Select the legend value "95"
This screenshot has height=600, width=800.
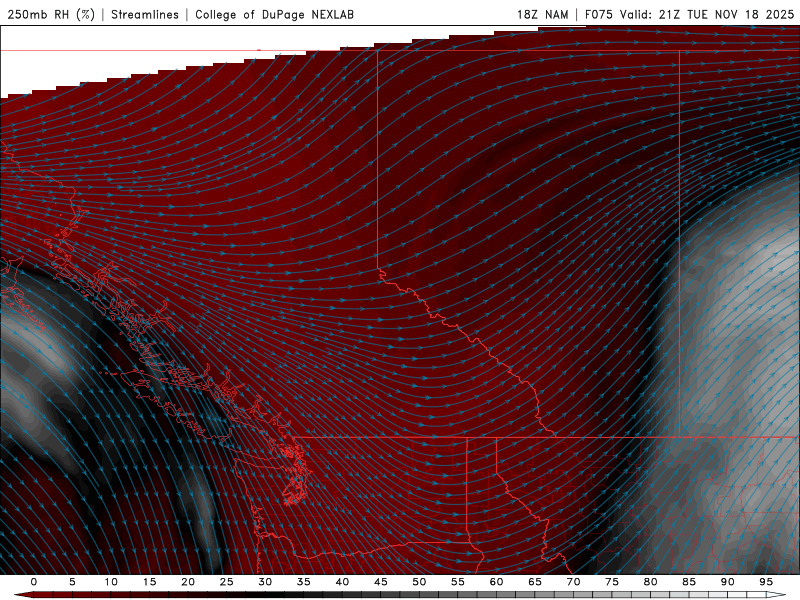(x=766, y=582)
